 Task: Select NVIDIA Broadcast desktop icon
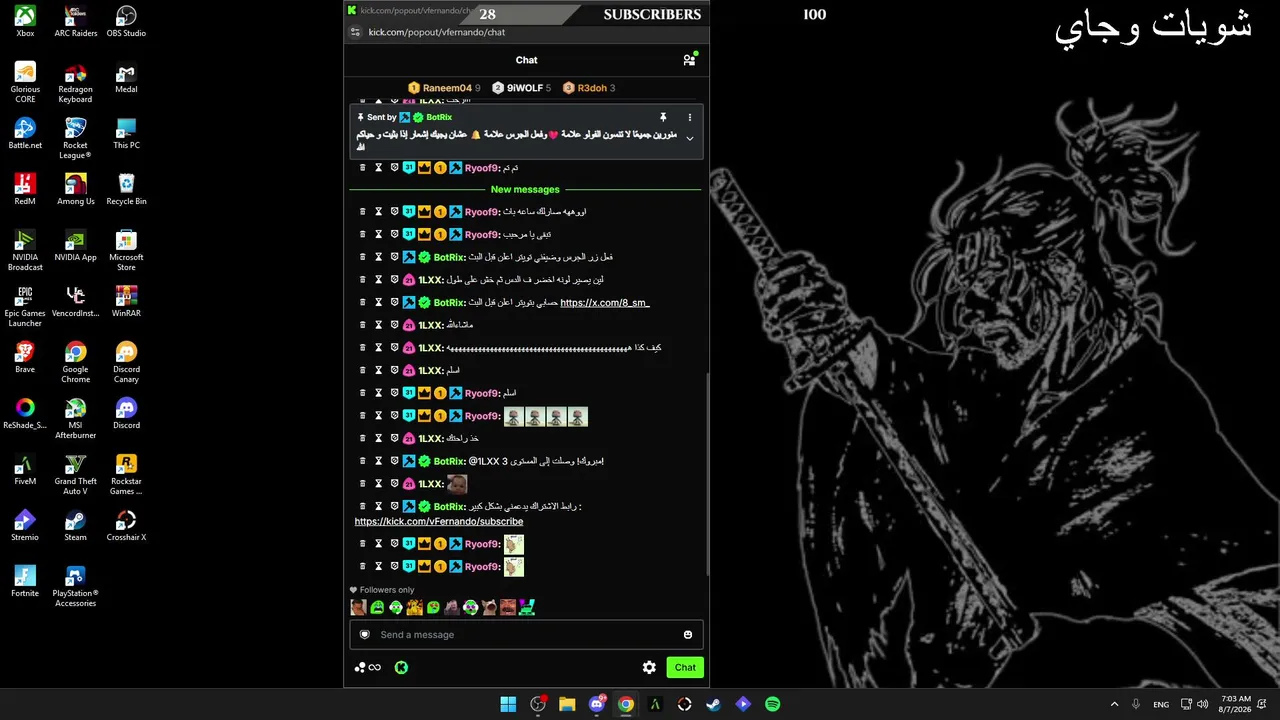click(x=25, y=250)
